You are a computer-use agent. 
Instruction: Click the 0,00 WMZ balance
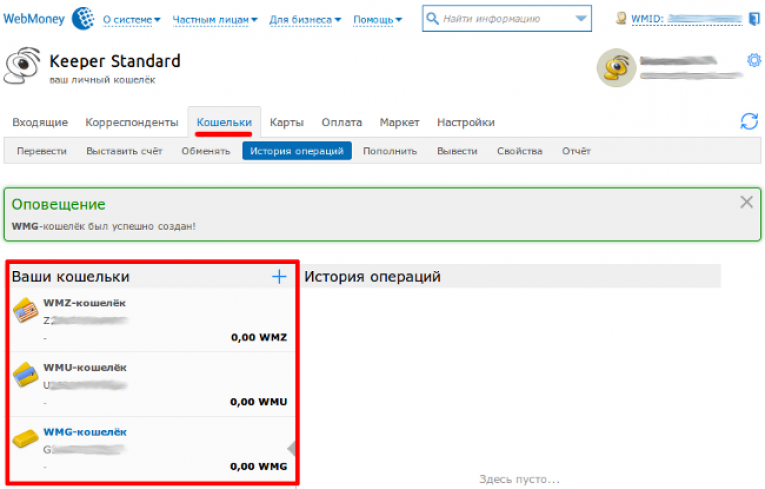coord(259,337)
